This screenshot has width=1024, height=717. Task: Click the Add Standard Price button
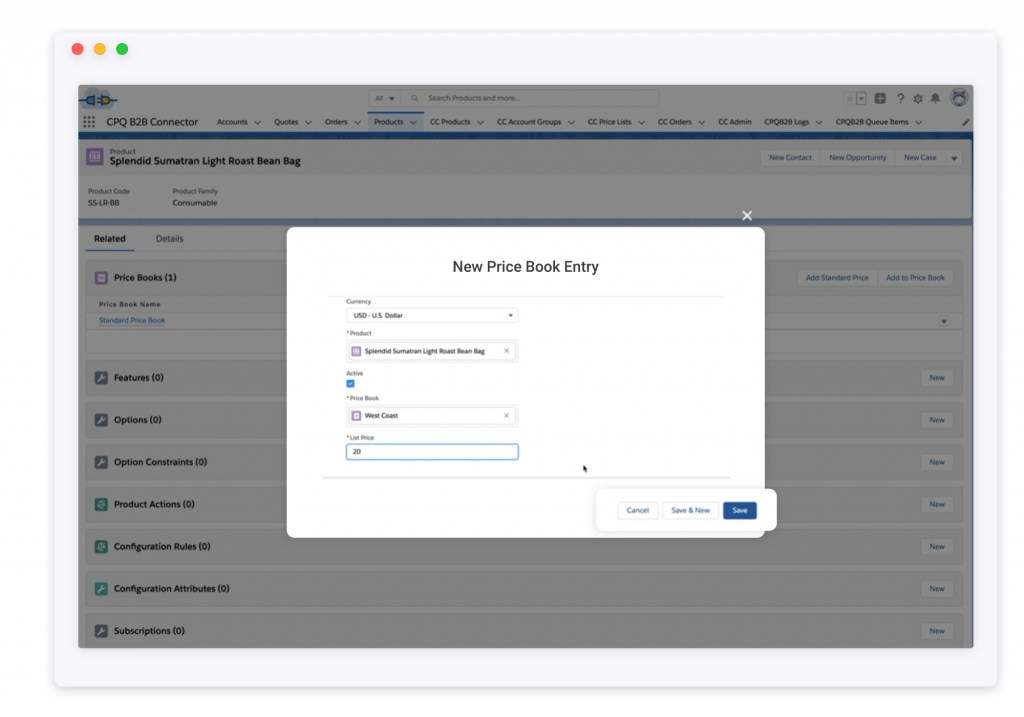(x=837, y=278)
